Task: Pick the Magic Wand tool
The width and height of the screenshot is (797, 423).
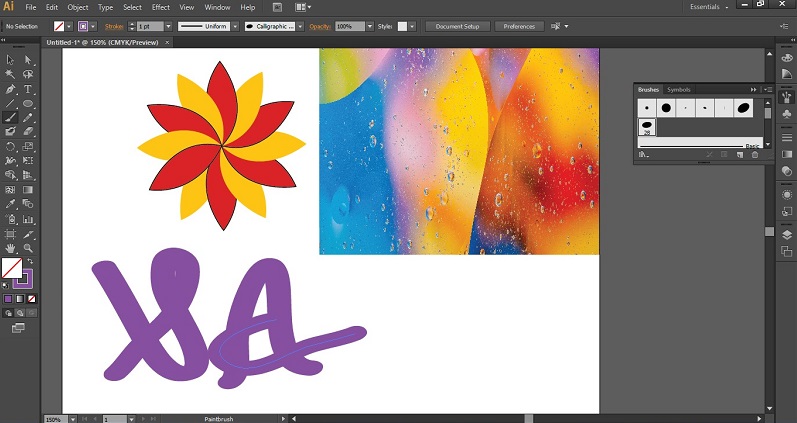Action: (x=10, y=75)
